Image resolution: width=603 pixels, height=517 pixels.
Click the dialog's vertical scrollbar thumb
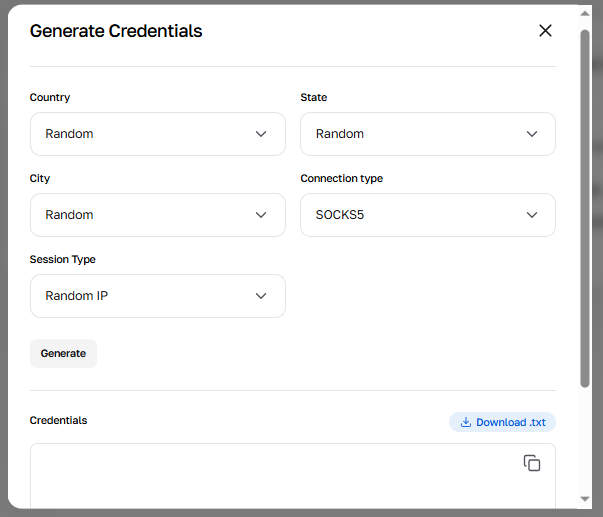[585, 200]
